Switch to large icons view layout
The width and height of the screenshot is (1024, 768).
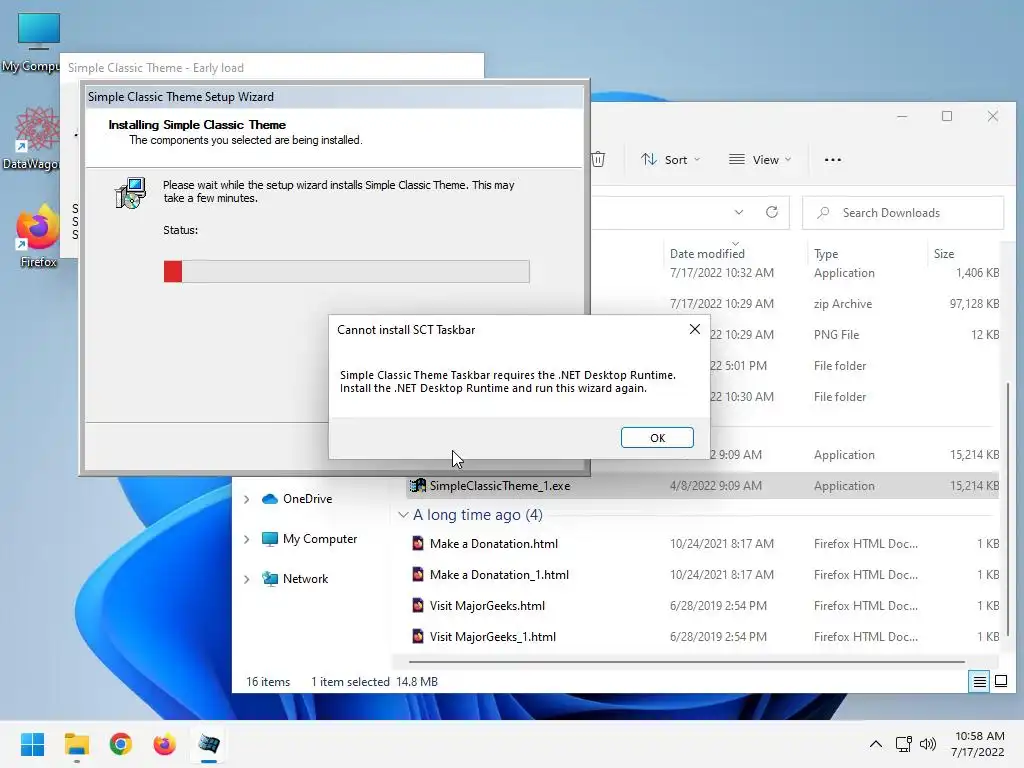click(1000, 682)
